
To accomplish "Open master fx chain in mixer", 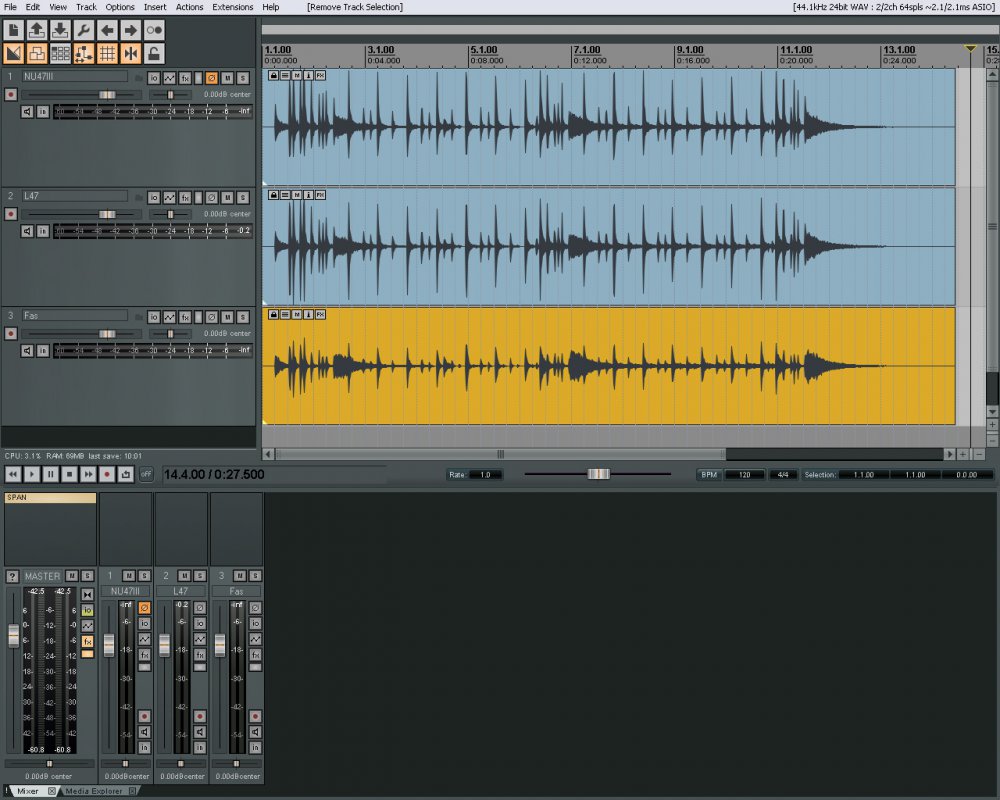I will 87,641.
